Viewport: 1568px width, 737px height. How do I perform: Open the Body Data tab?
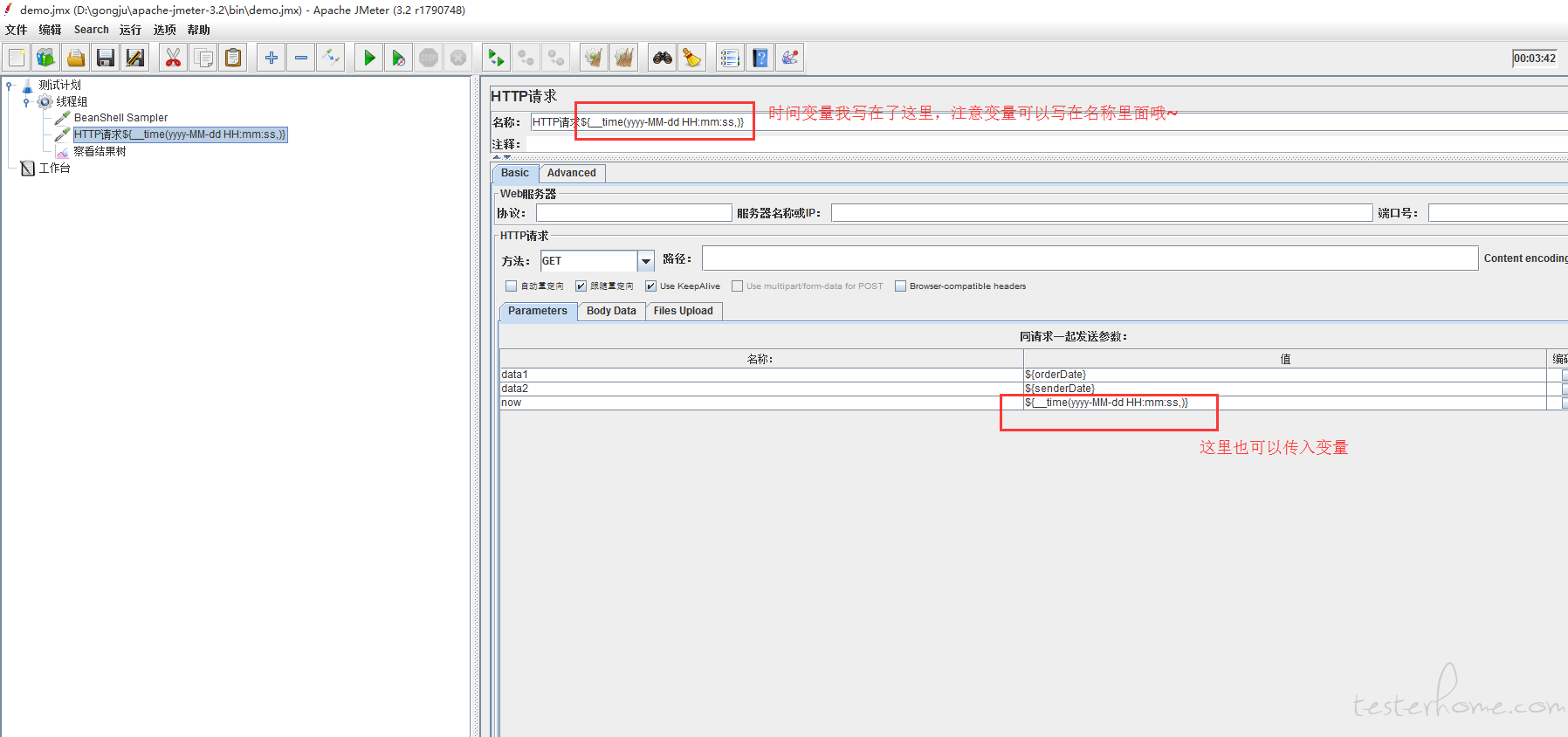pyautogui.click(x=611, y=311)
